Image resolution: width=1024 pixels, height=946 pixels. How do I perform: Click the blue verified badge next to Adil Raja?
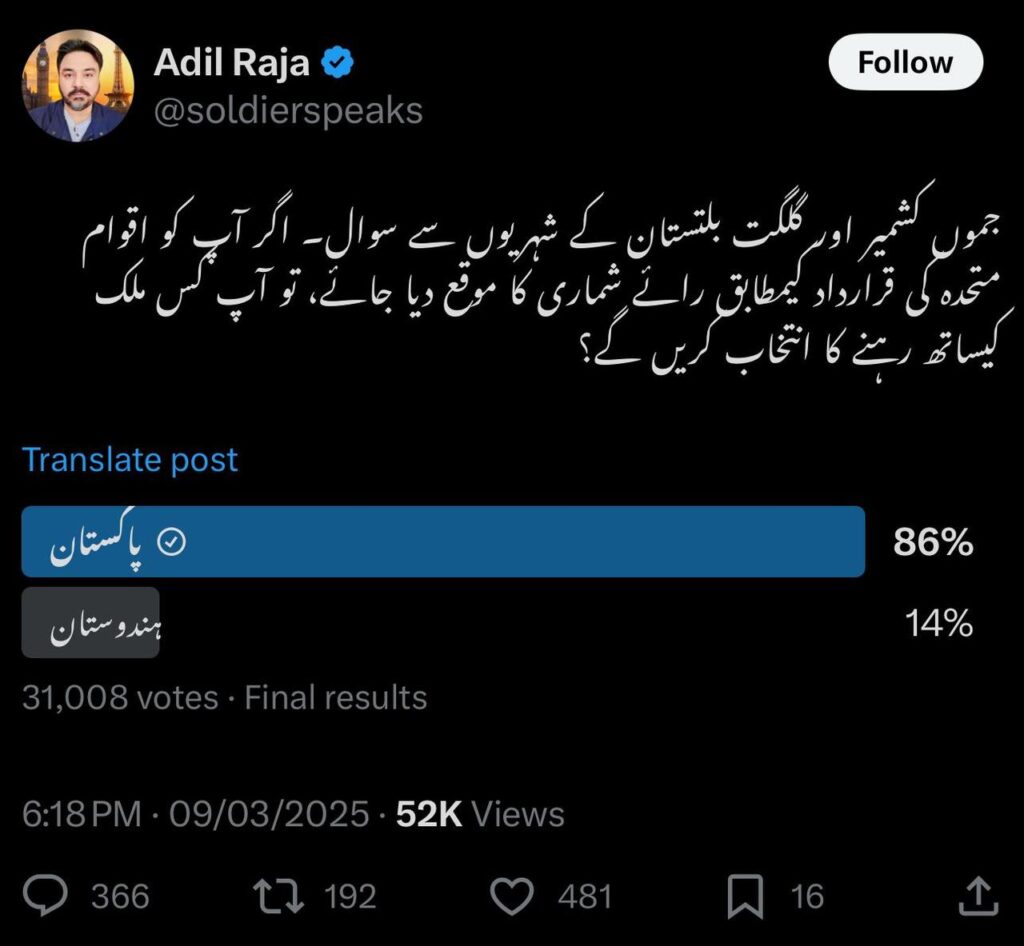(x=337, y=64)
